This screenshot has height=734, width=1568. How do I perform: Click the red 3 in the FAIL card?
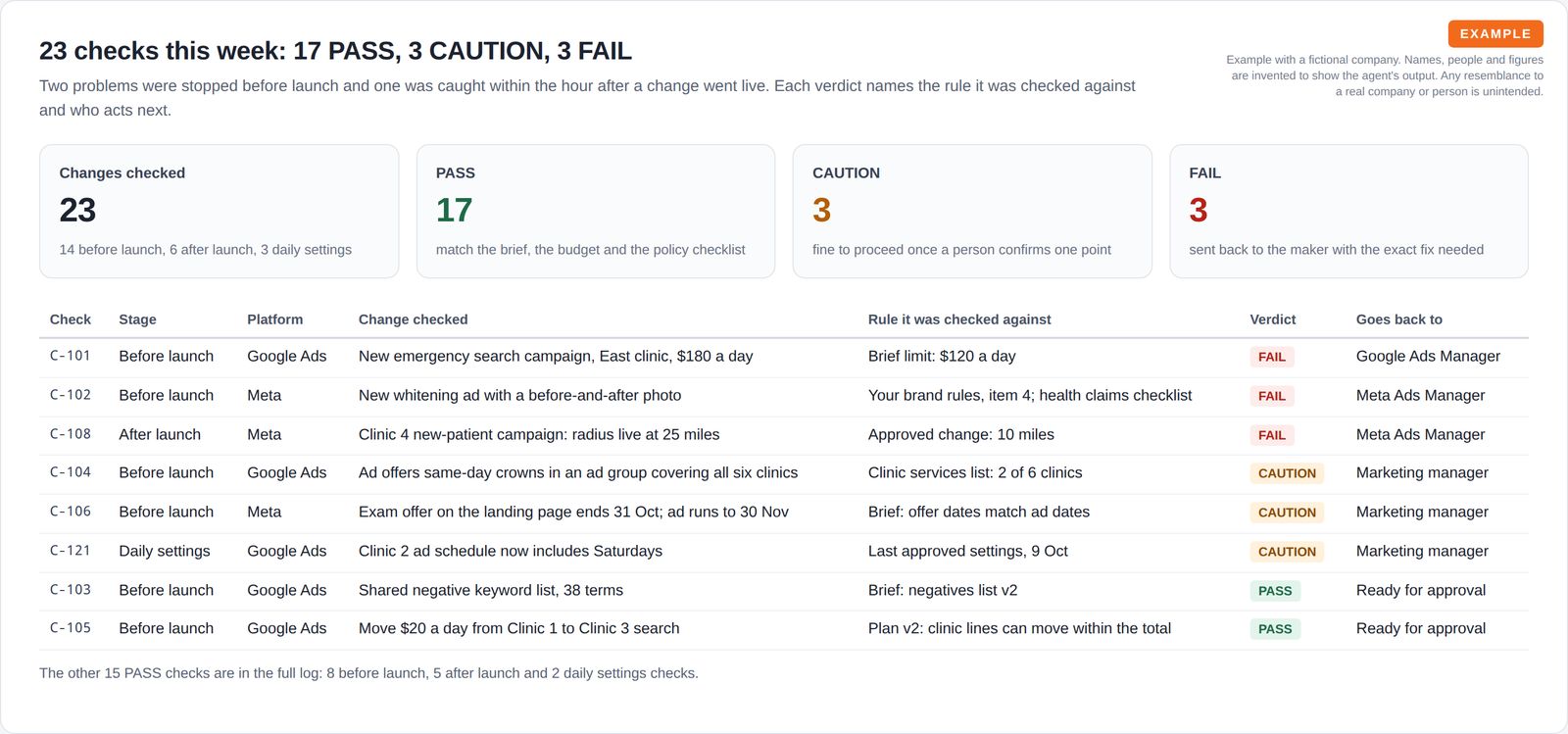pos(1199,210)
